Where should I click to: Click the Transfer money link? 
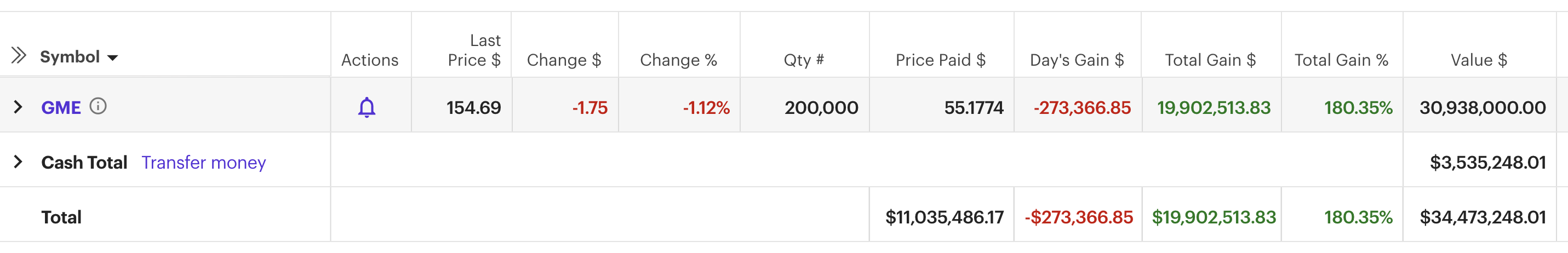click(203, 163)
